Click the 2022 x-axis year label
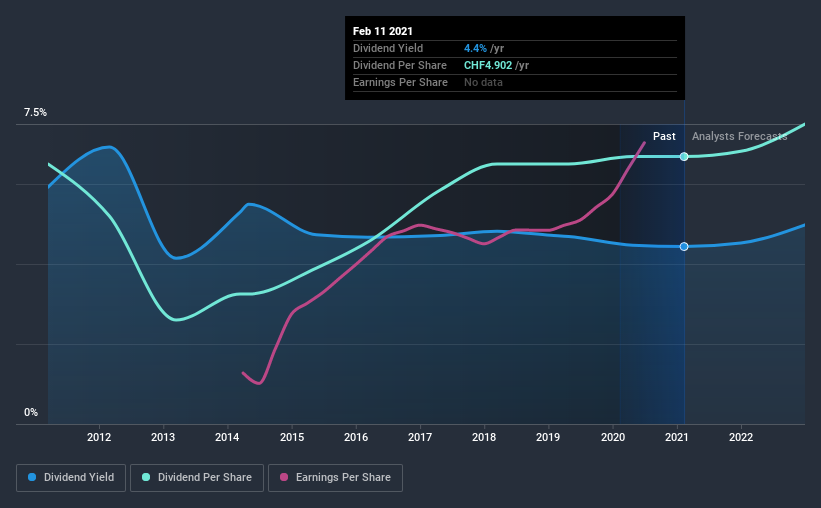 [x=741, y=437]
